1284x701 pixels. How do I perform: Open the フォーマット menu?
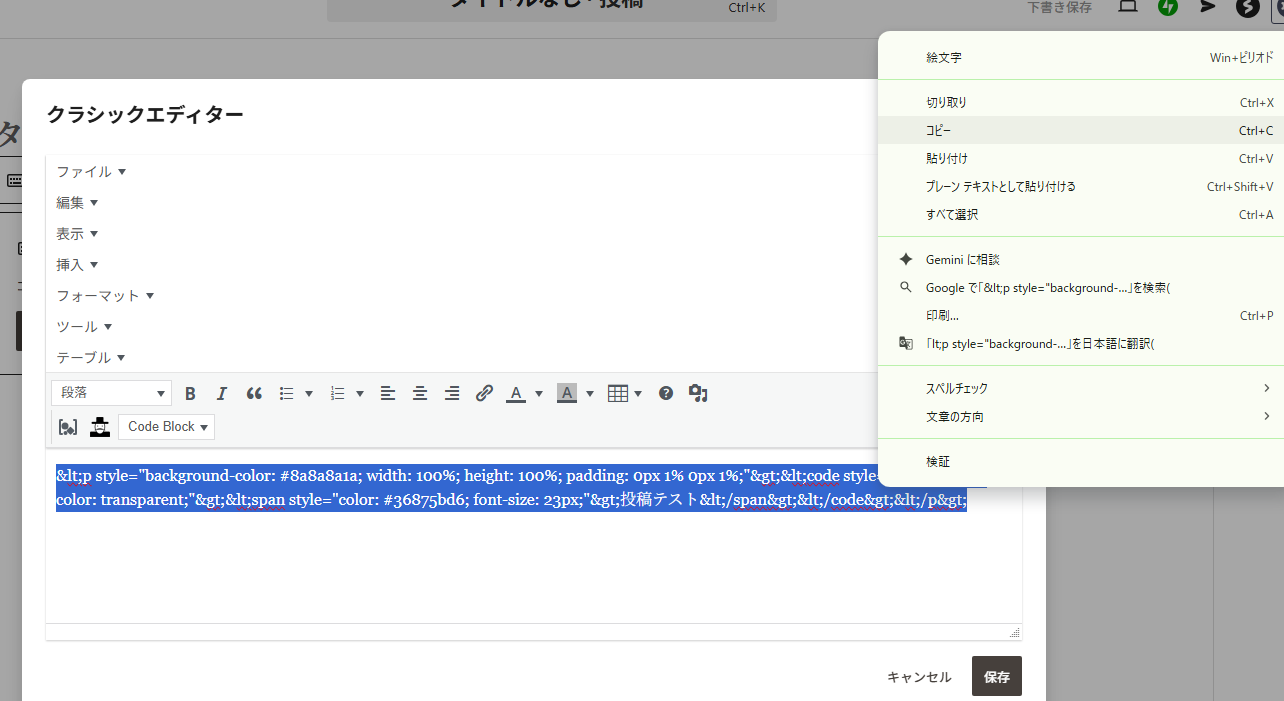point(105,296)
